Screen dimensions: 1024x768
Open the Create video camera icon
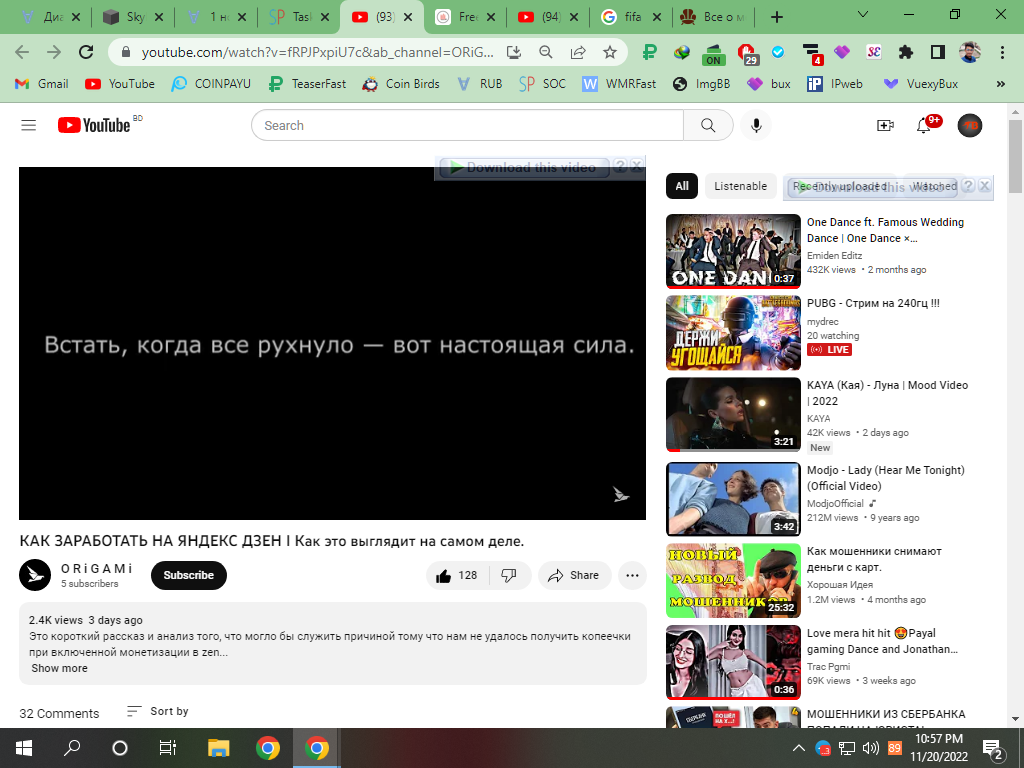coord(885,125)
